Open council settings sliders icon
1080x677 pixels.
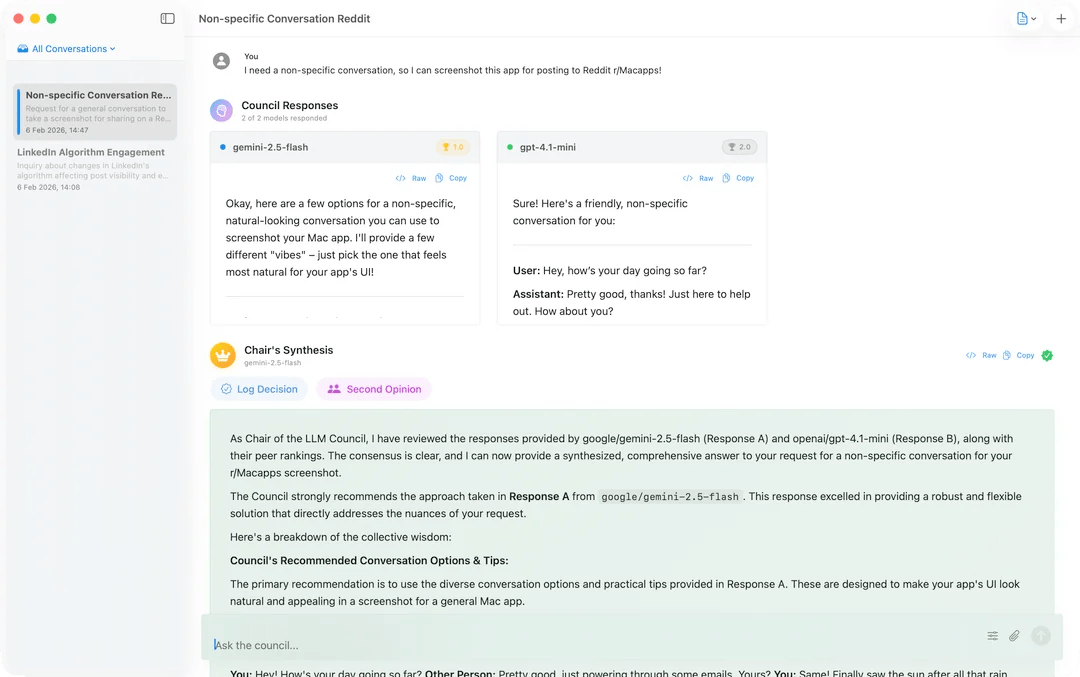pyautogui.click(x=993, y=635)
